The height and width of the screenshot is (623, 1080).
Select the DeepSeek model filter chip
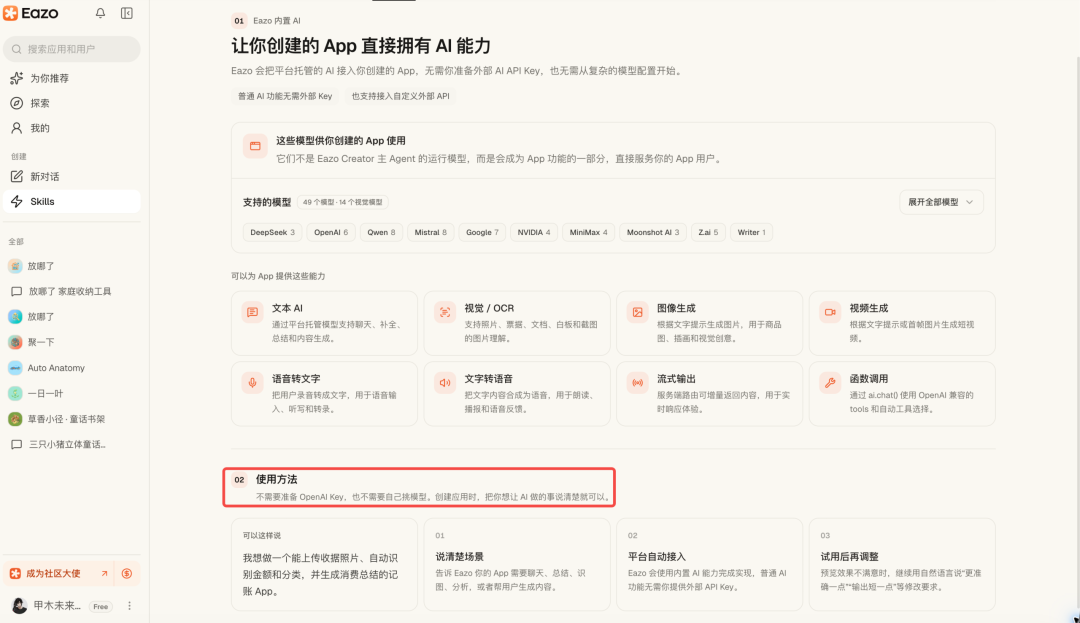point(273,233)
